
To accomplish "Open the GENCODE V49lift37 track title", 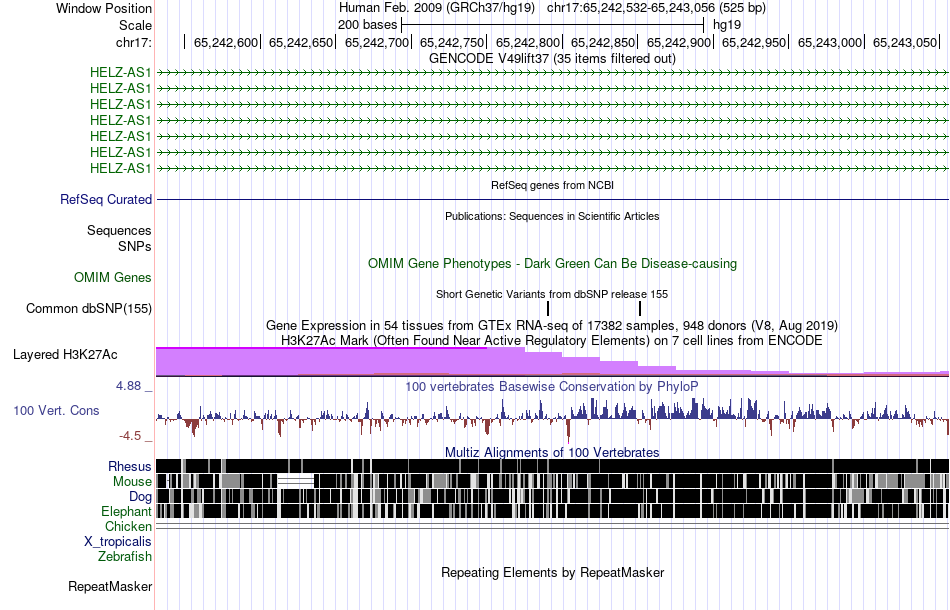I will pyautogui.click(x=552, y=59).
